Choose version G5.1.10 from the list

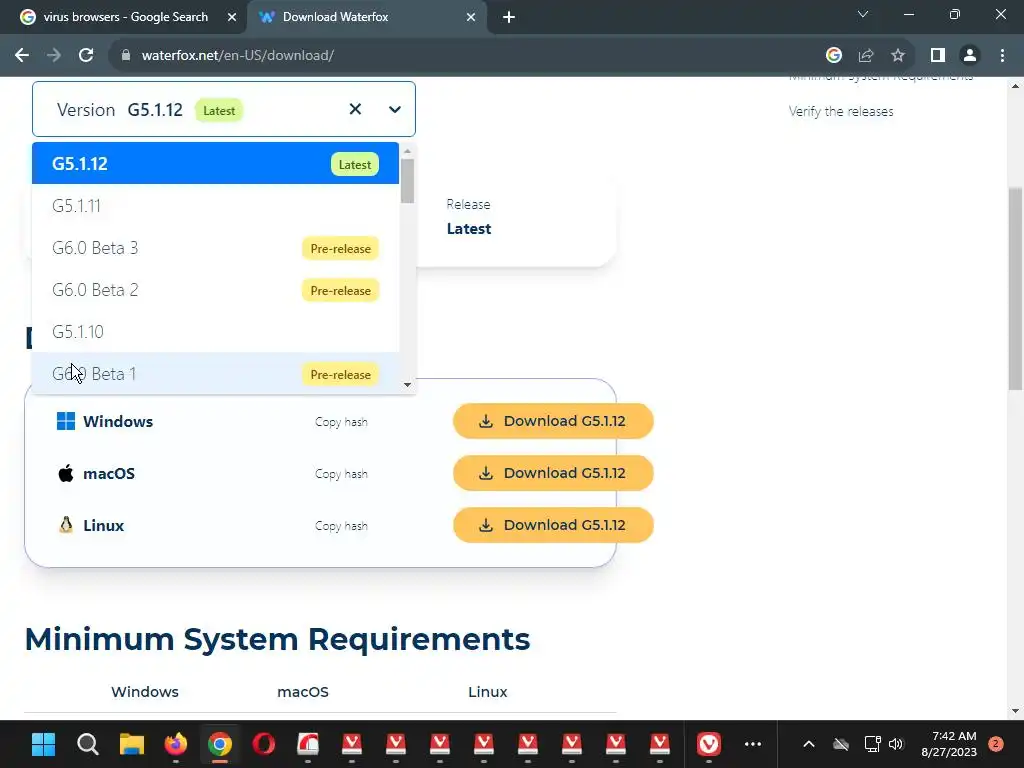tap(216, 332)
